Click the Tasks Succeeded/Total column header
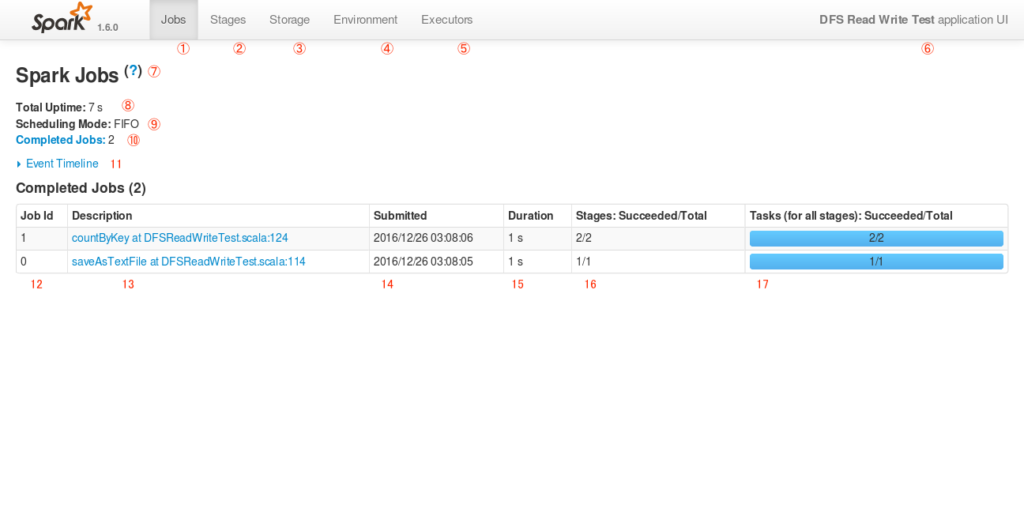Image resolution: width=1024 pixels, height=516 pixels. coord(876,216)
